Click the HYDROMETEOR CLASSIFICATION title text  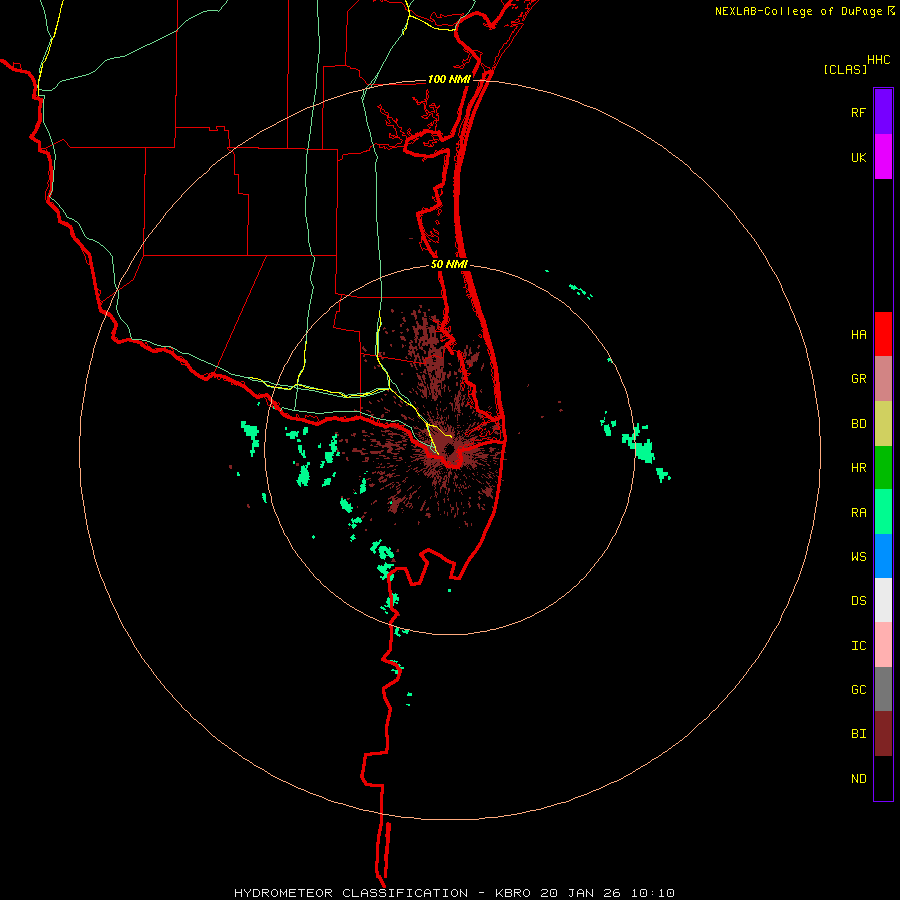pos(351,893)
